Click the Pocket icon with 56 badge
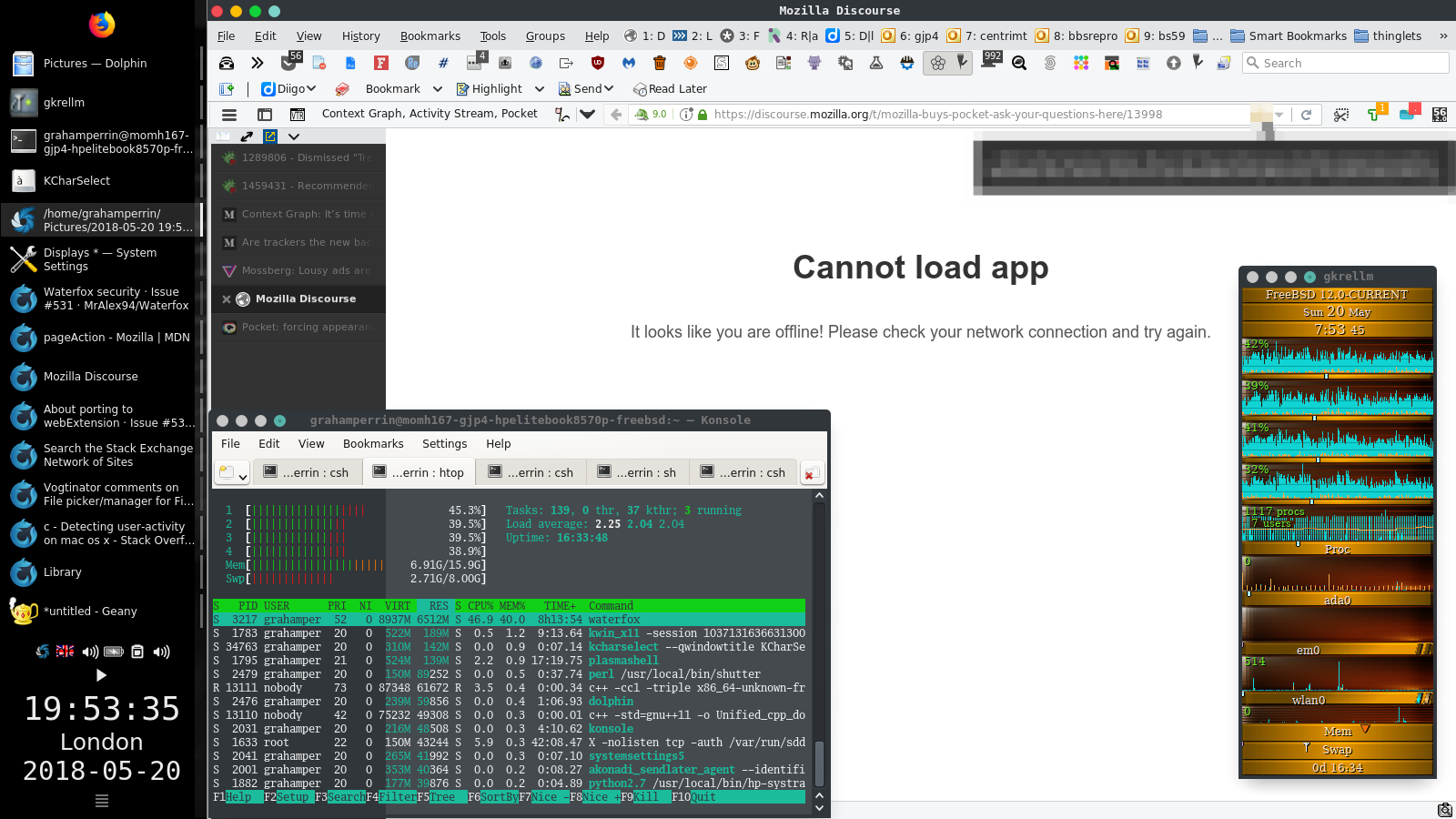The image size is (1456, 819). pyautogui.click(x=290, y=62)
